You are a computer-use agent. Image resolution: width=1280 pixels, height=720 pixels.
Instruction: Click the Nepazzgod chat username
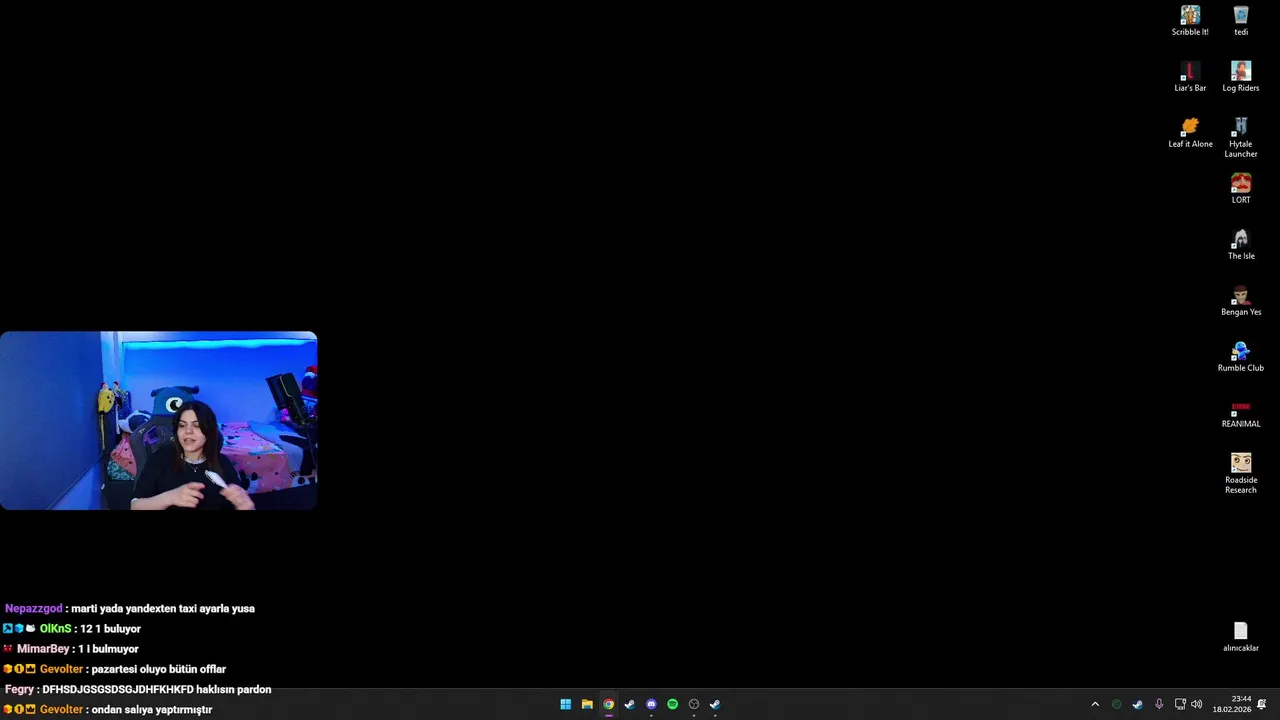(x=34, y=608)
